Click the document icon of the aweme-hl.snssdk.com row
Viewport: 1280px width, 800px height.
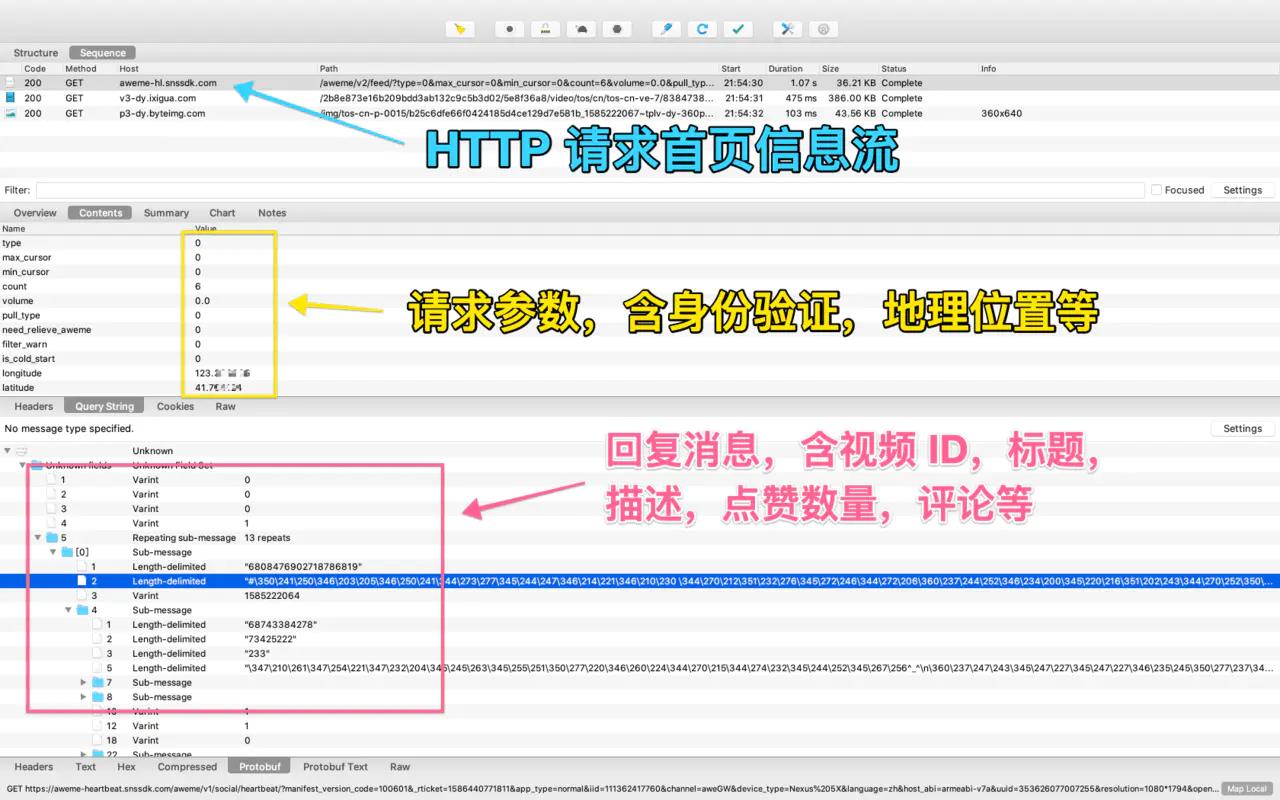10,83
